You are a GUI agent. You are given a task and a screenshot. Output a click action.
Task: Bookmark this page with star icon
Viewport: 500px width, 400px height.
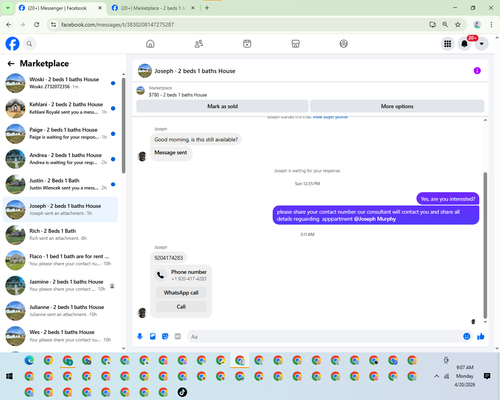click(x=458, y=24)
